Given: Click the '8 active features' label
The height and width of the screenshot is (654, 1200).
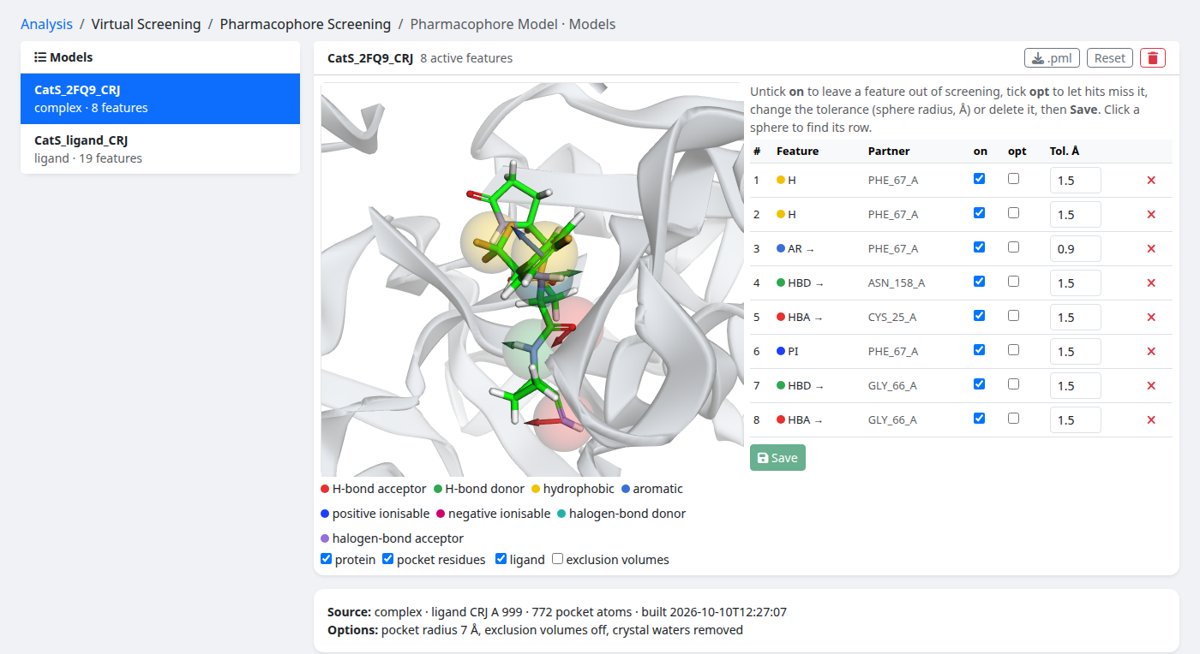Looking at the screenshot, I should [466, 58].
